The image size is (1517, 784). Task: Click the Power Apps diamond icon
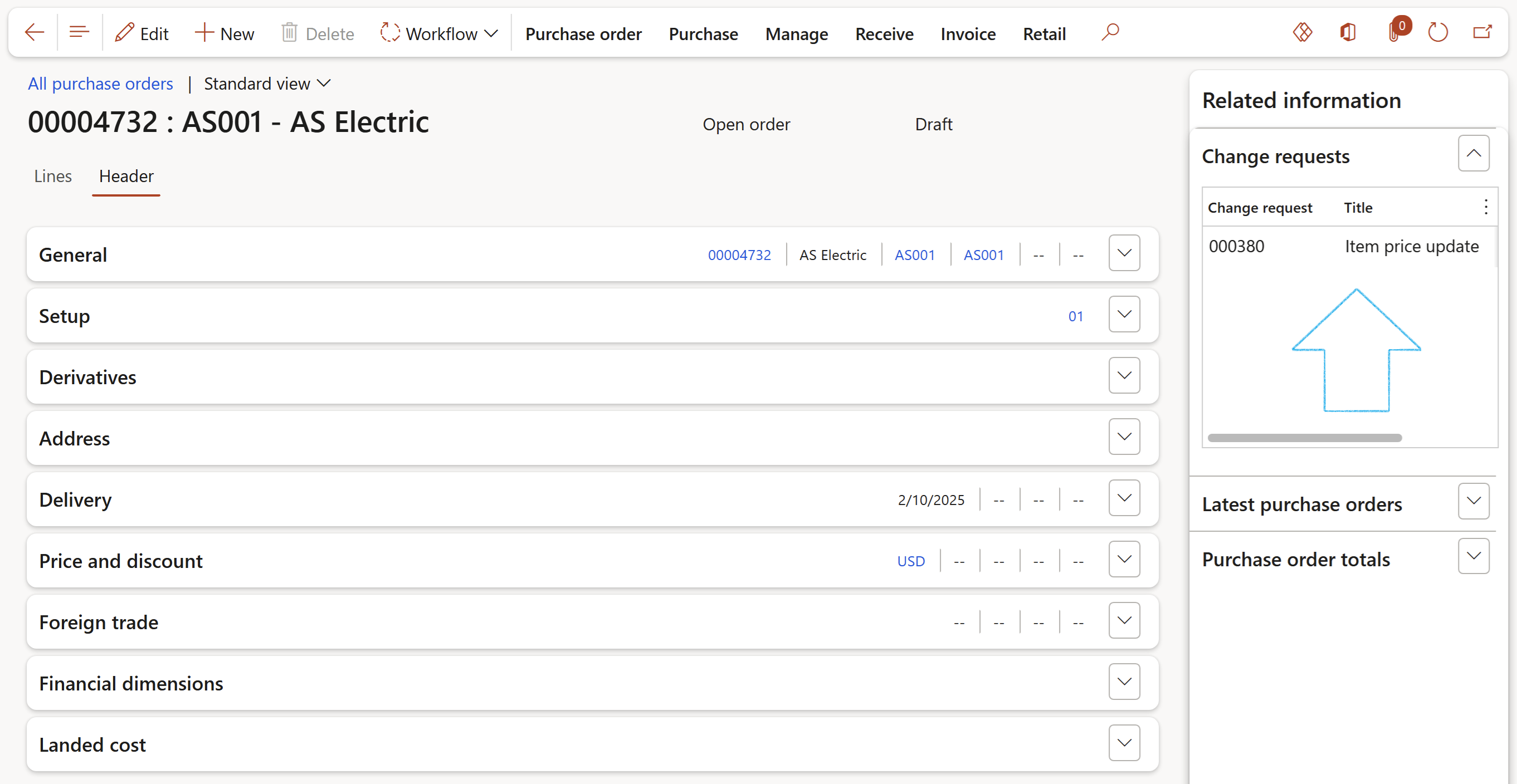[1302, 32]
